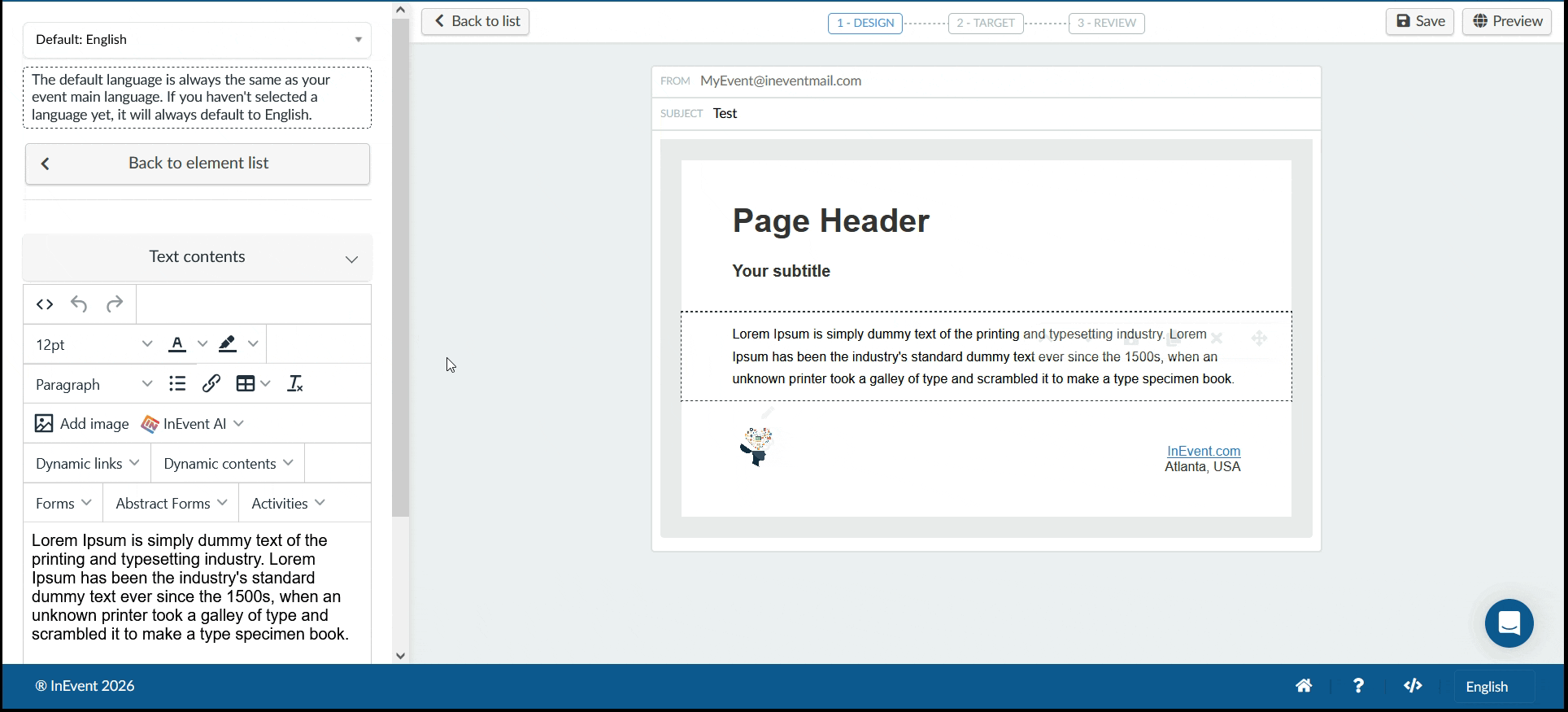Screen dimensions: 1568x712
Task: Edit the FROM address field
Action: [987, 81]
